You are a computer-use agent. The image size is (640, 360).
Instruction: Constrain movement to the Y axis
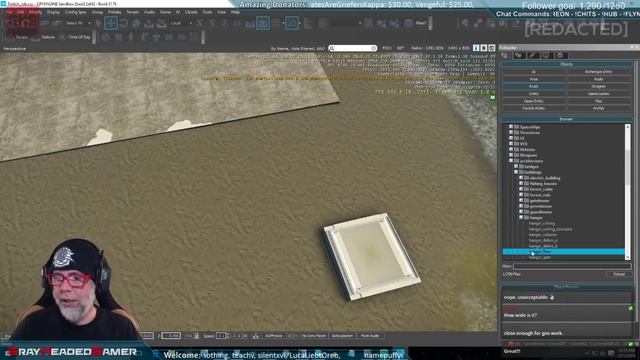[212, 23]
